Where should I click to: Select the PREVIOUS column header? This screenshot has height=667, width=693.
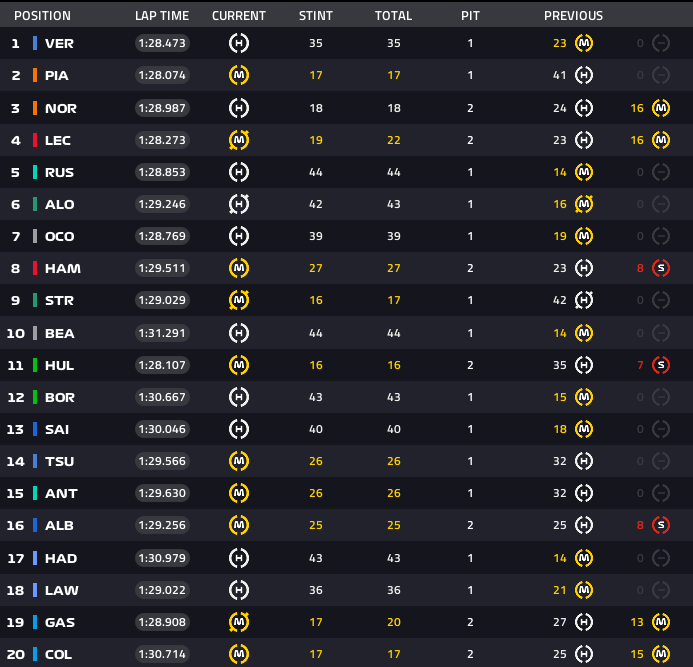tap(573, 16)
